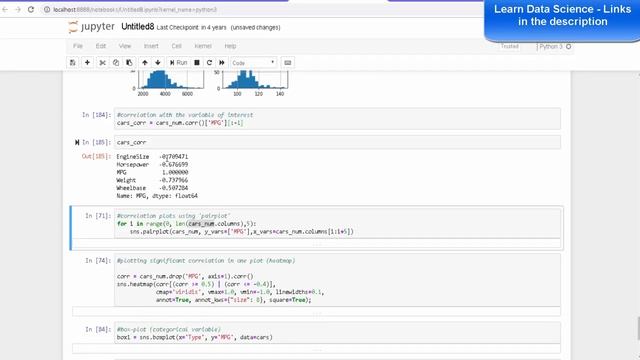Click the page vertical scrollbar thumb
Screen dimensions: 640x360
638,328
